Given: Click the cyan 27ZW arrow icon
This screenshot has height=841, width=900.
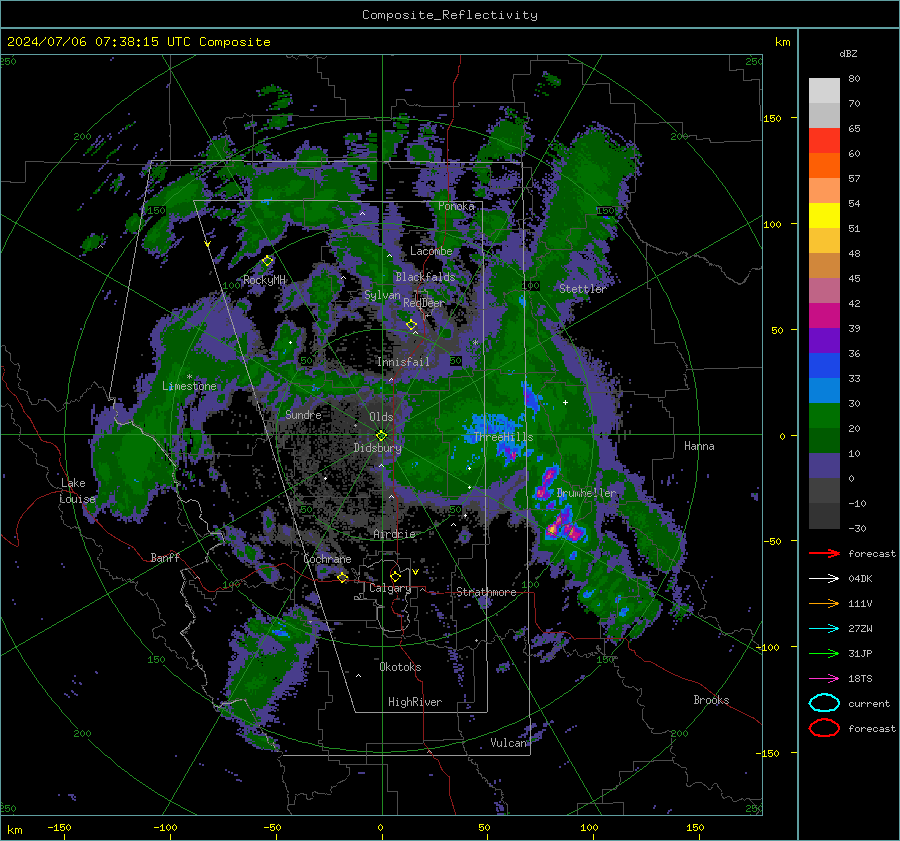Looking at the screenshot, I should [x=824, y=629].
